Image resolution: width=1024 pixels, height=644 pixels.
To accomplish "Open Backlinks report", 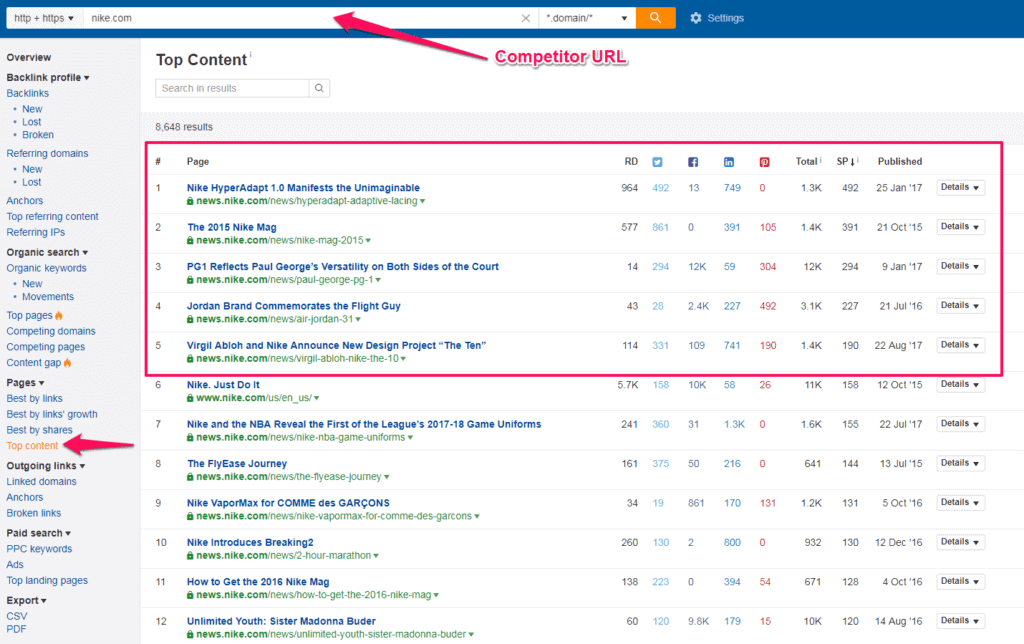I will (x=27, y=93).
